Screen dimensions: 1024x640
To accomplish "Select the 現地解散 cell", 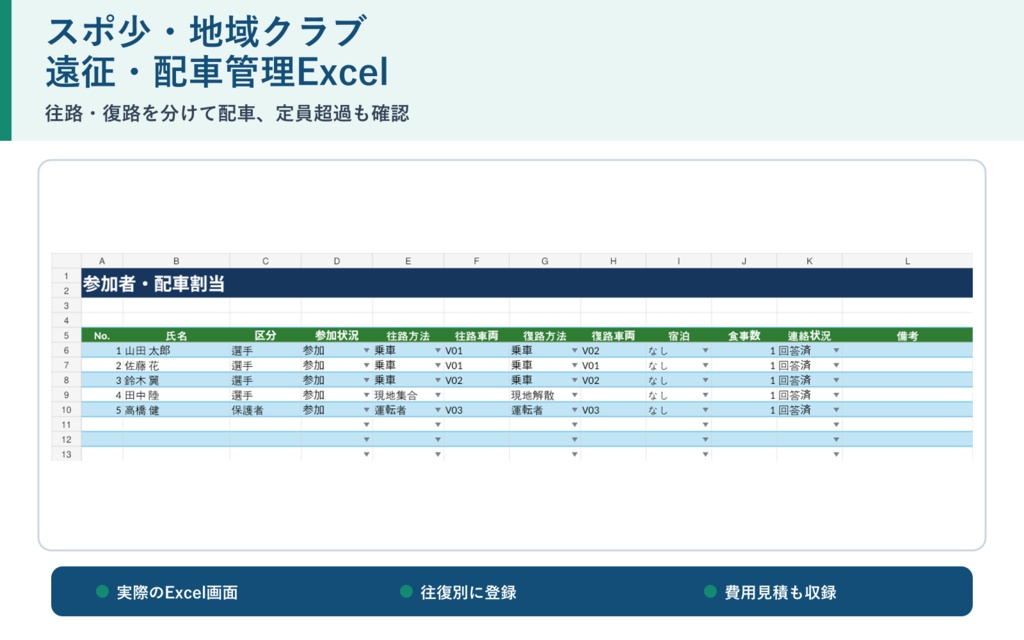I will click(x=545, y=395).
